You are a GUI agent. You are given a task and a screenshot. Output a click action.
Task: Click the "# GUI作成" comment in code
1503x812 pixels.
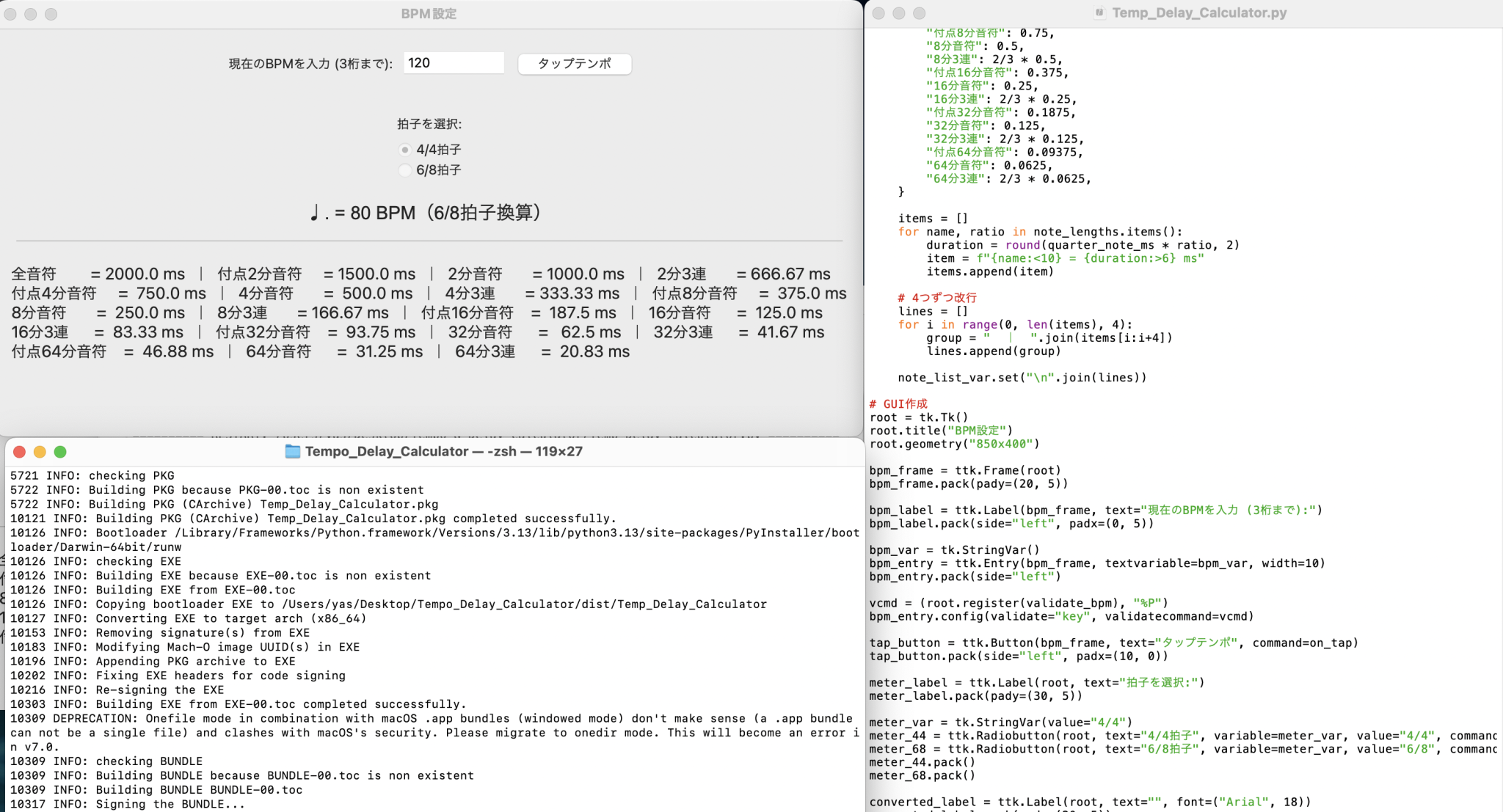click(x=898, y=404)
